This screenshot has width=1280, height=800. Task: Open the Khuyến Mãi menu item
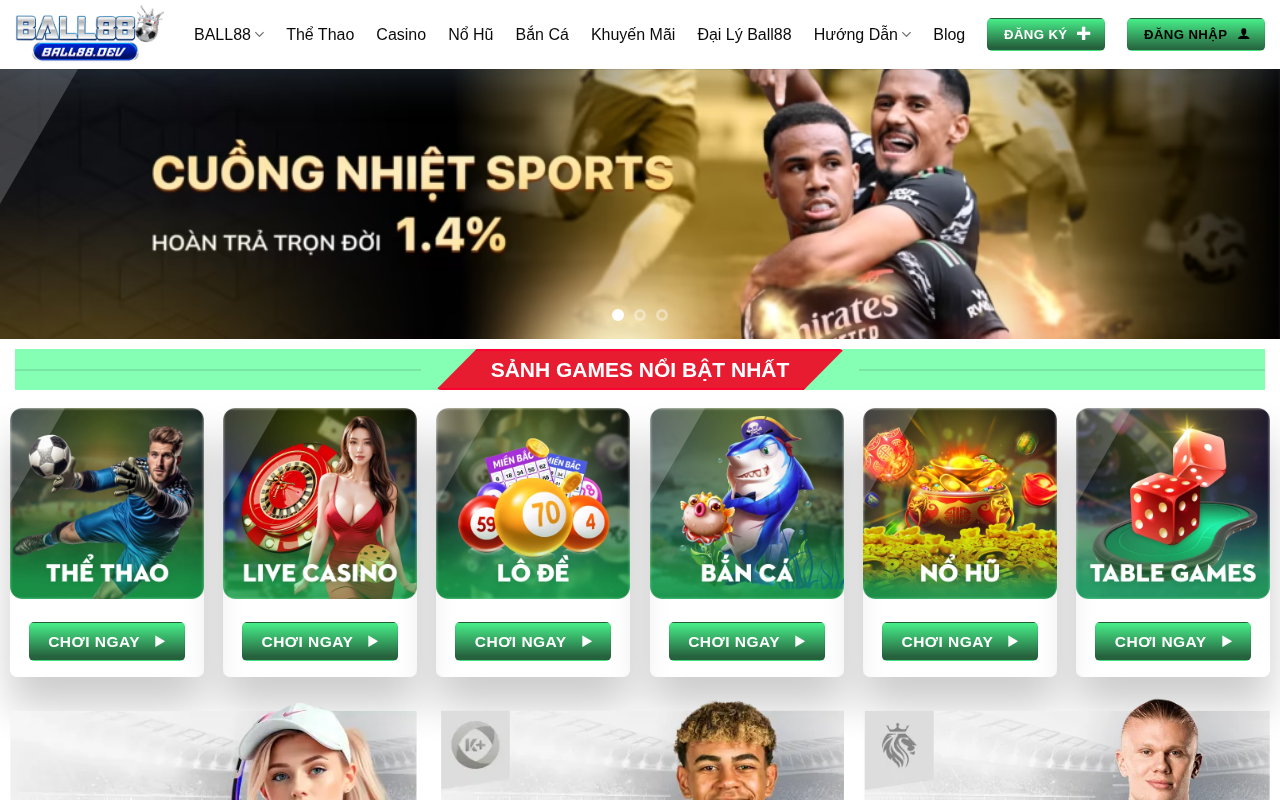pos(633,35)
